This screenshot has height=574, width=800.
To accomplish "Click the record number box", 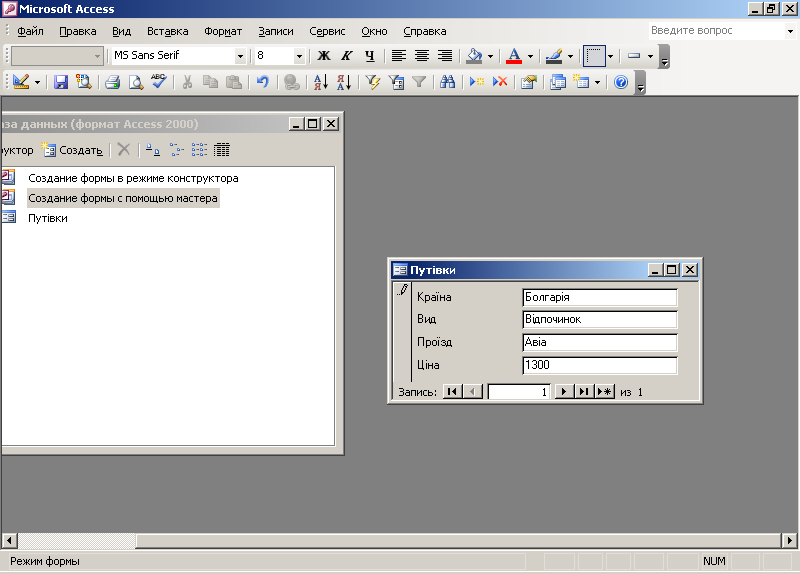I will pyautogui.click(x=518, y=392).
